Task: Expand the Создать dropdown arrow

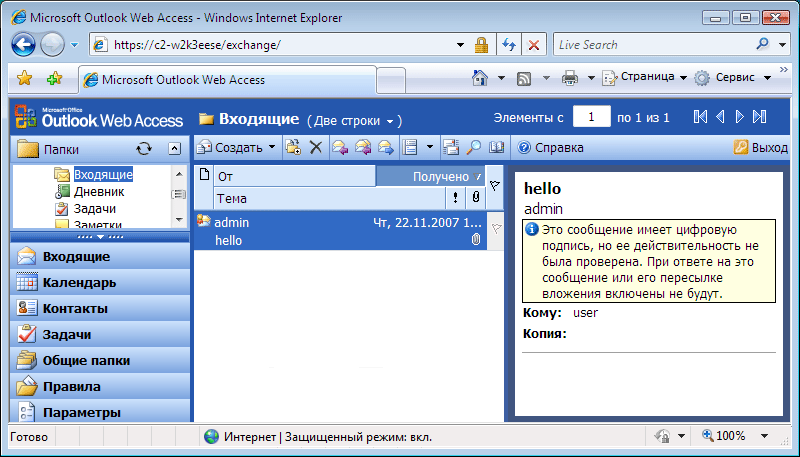Action: click(272, 147)
